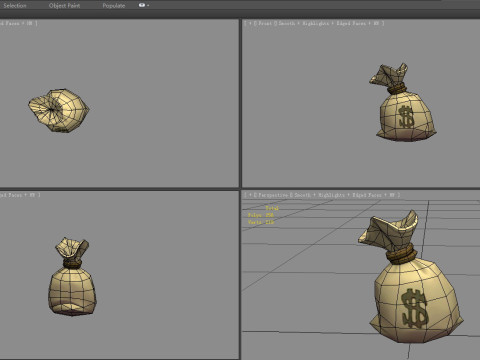Screen dimensions: 480x360
Task: Open the Perspective viewport label menu
Action: pyautogui.click(x=273, y=195)
